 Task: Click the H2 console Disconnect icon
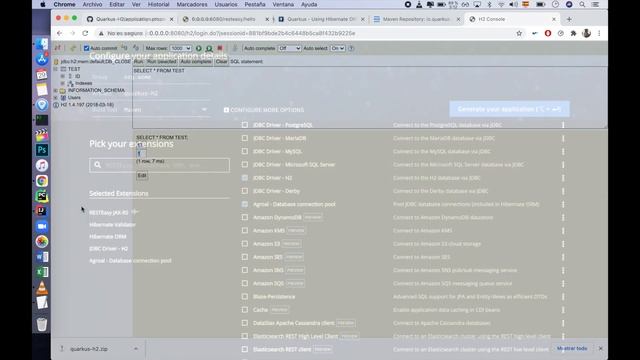(x=58, y=48)
